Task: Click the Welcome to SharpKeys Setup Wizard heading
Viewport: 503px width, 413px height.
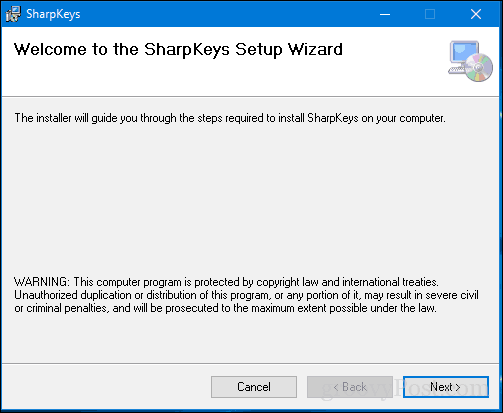Action: (178, 50)
